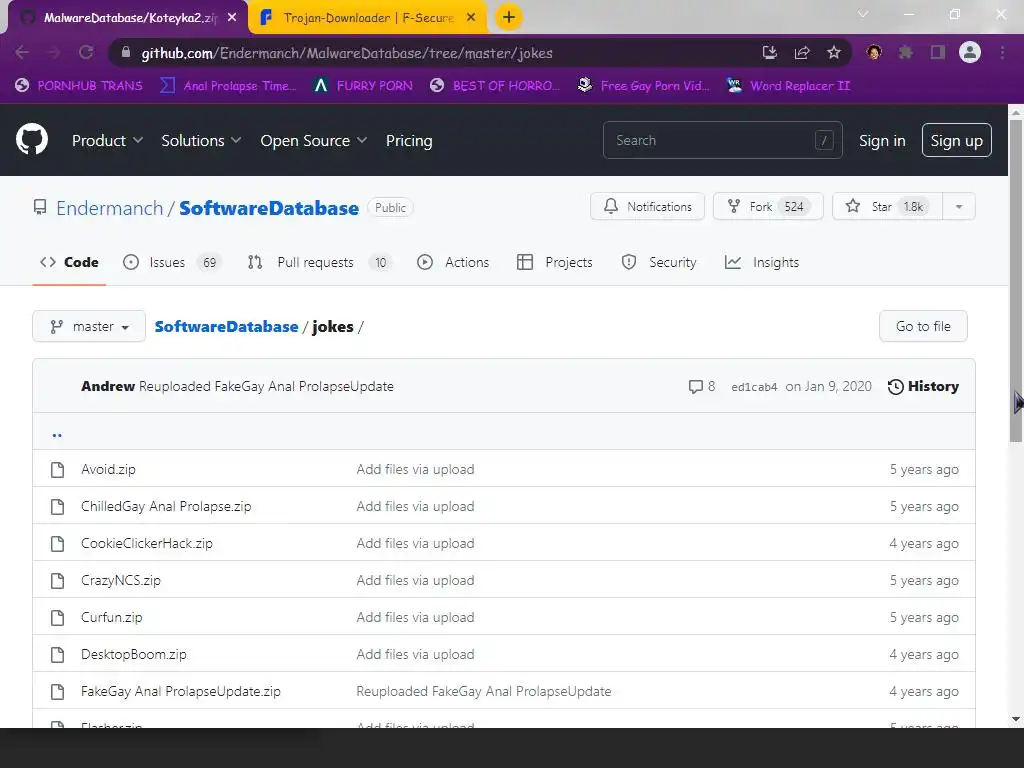Open CrazyNCS.zip file
This screenshot has width=1024, height=768.
[x=121, y=581]
